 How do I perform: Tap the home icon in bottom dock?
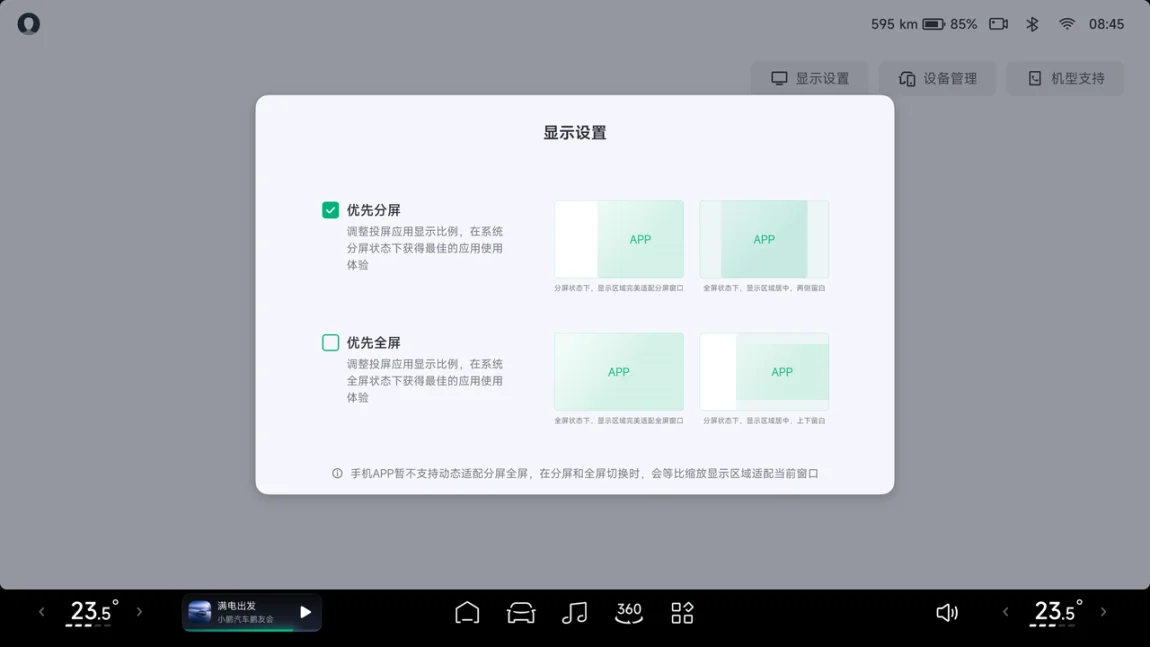tap(467, 612)
